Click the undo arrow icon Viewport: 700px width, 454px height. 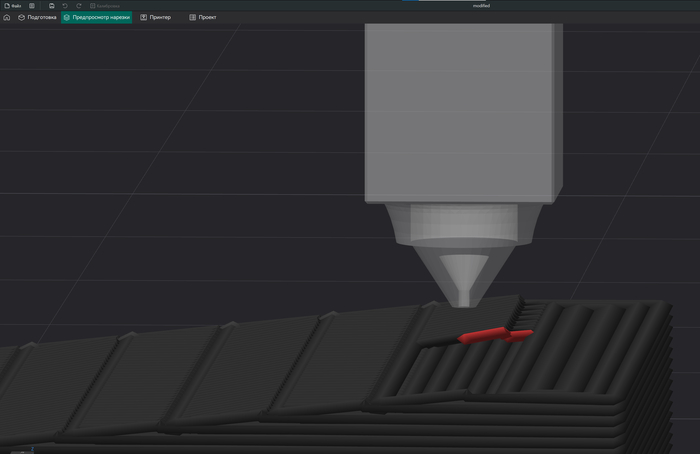click(x=65, y=6)
